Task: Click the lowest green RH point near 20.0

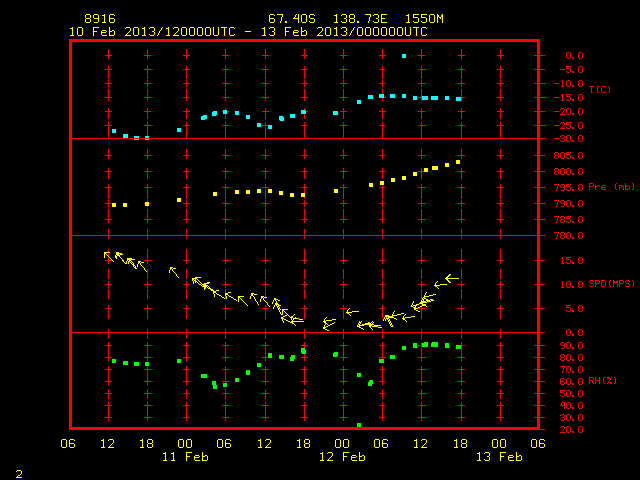Action: click(359, 425)
